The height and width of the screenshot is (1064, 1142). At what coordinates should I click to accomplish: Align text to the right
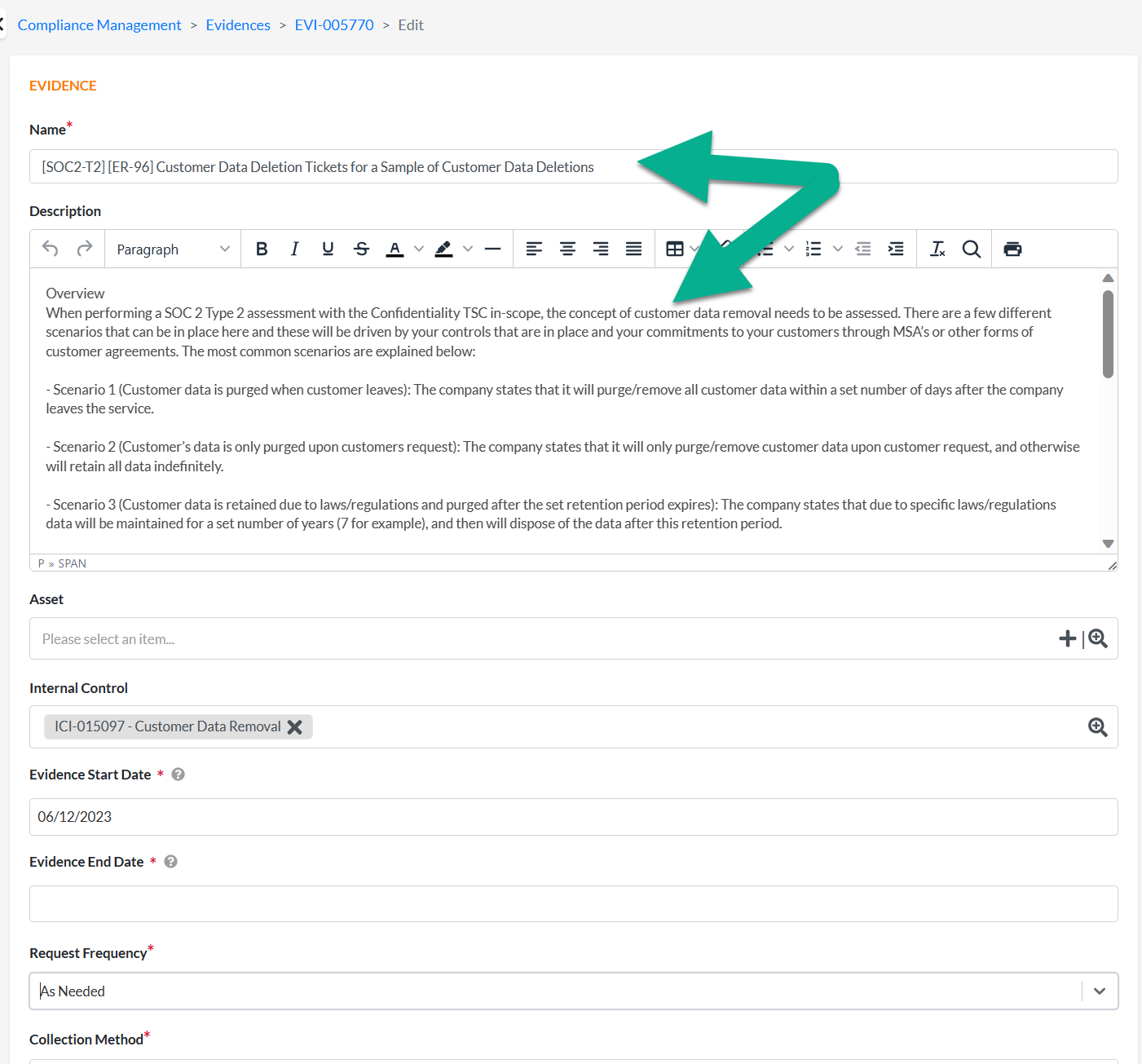pyautogui.click(x=601, y=249)
